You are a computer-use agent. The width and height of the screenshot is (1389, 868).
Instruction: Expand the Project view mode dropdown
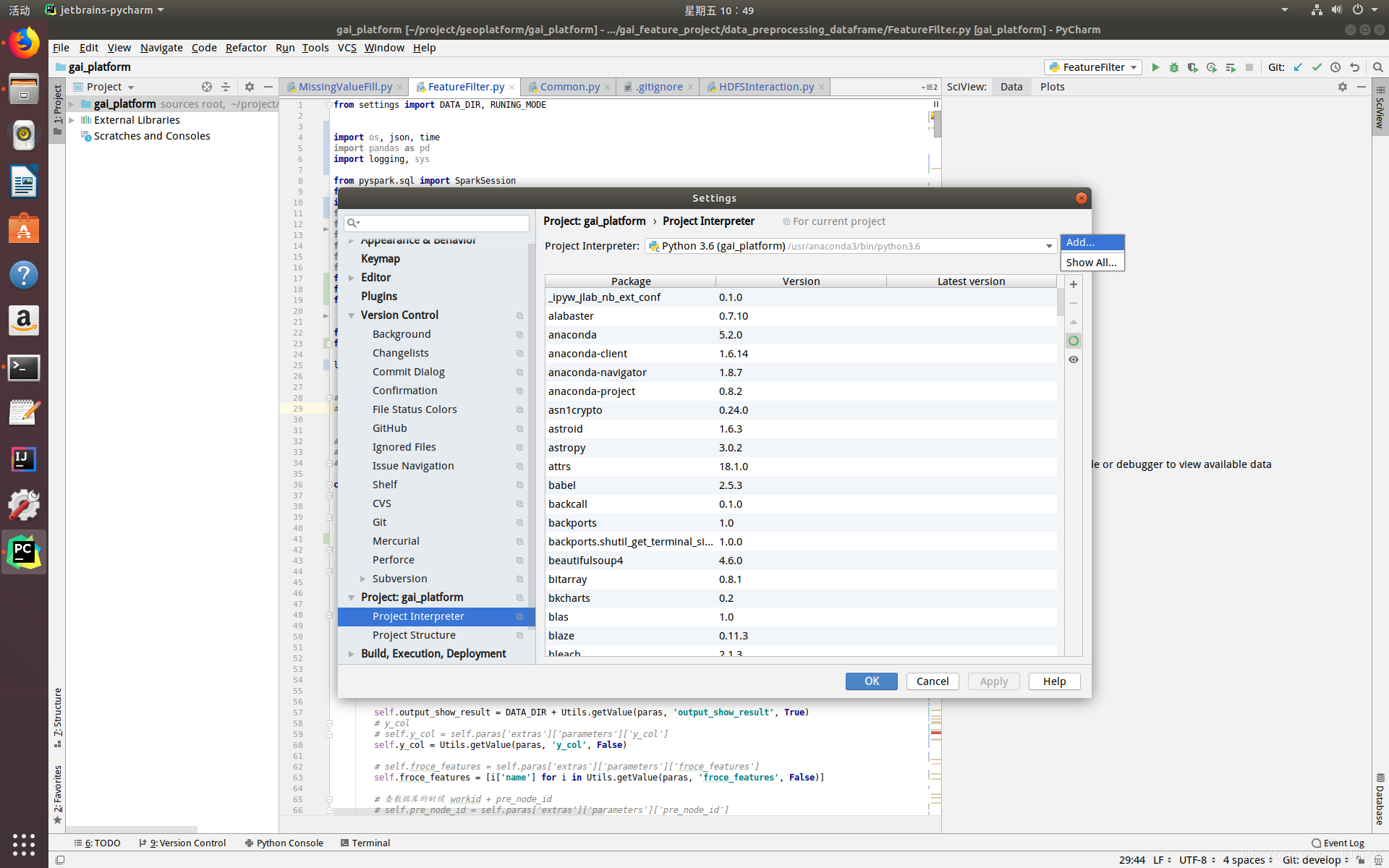coord(131,88)
